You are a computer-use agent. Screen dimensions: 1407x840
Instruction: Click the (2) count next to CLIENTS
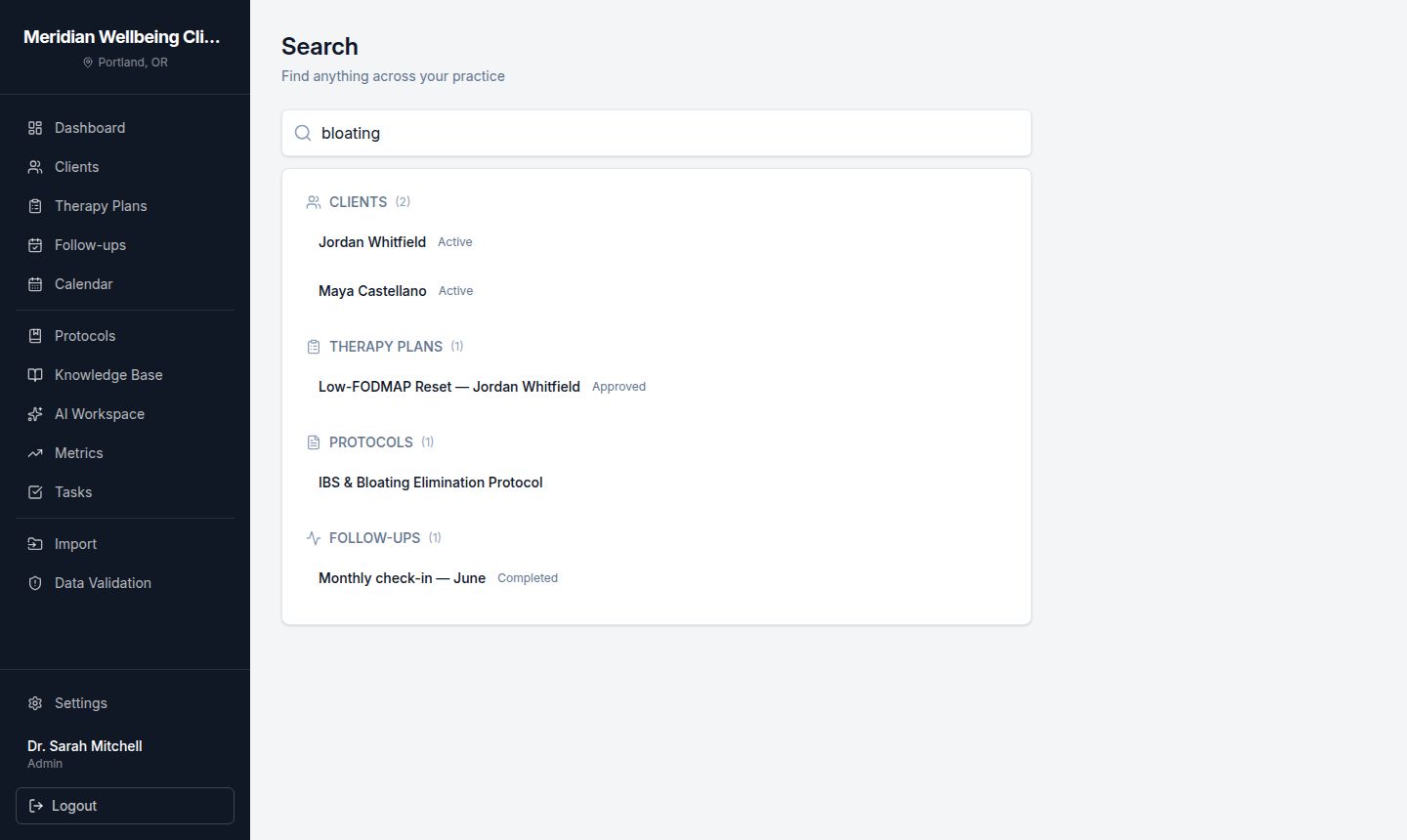403,202
